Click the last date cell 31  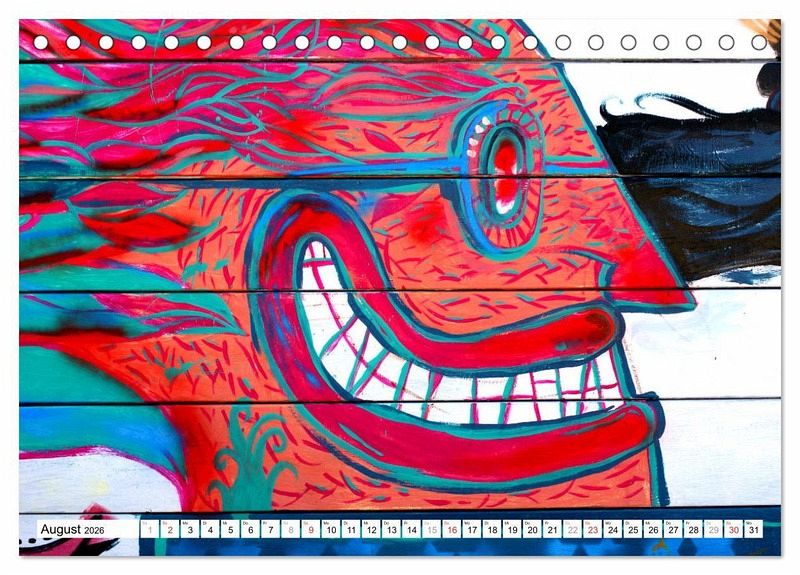coord(754,529)
